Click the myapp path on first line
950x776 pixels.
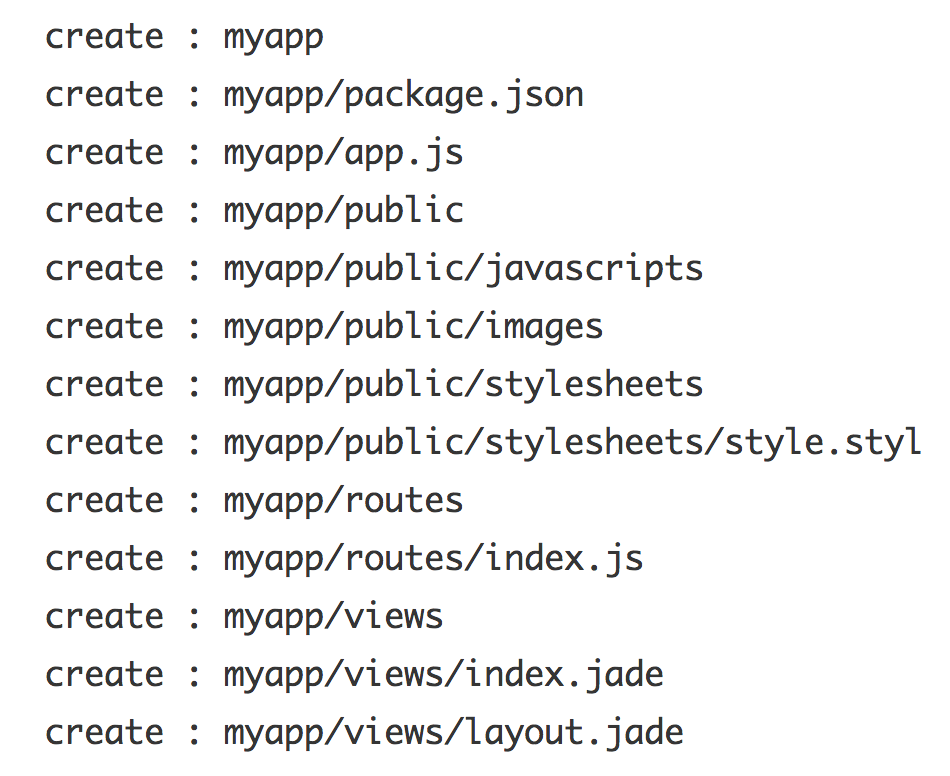[x=273, y=38]
